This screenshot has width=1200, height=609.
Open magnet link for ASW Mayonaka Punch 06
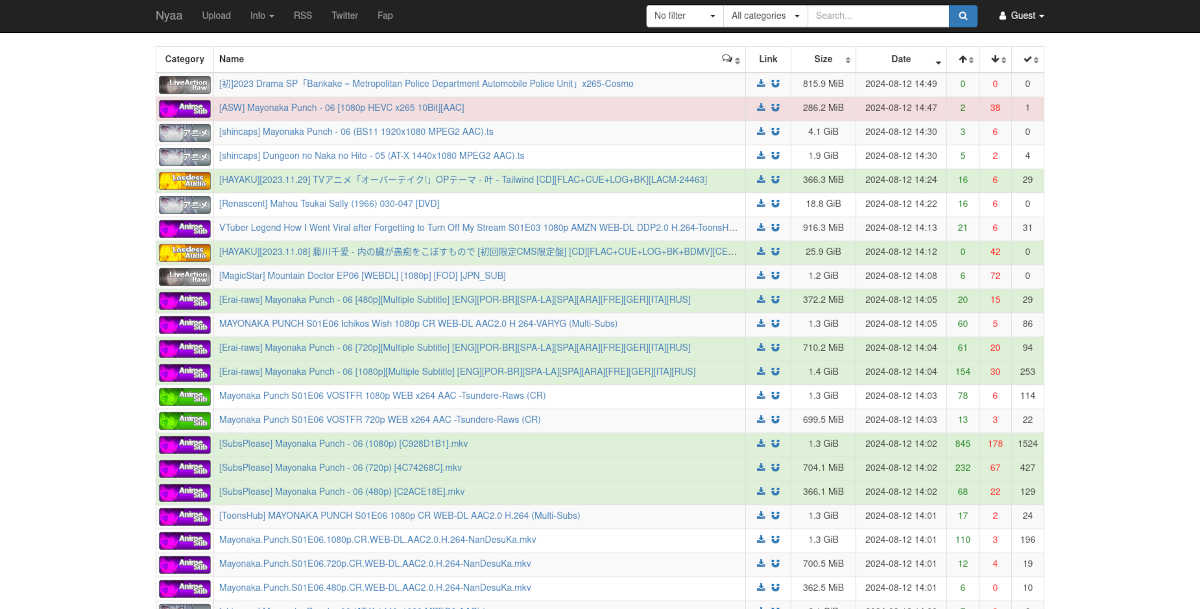tap(775, 108)
